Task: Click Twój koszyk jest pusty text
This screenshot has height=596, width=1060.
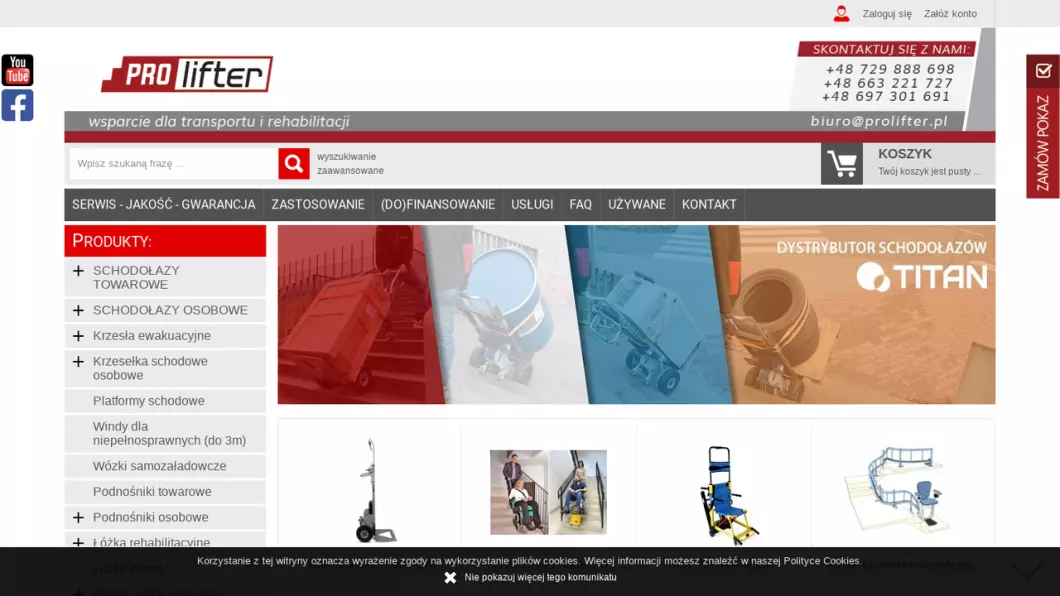Action: [929, 172]
